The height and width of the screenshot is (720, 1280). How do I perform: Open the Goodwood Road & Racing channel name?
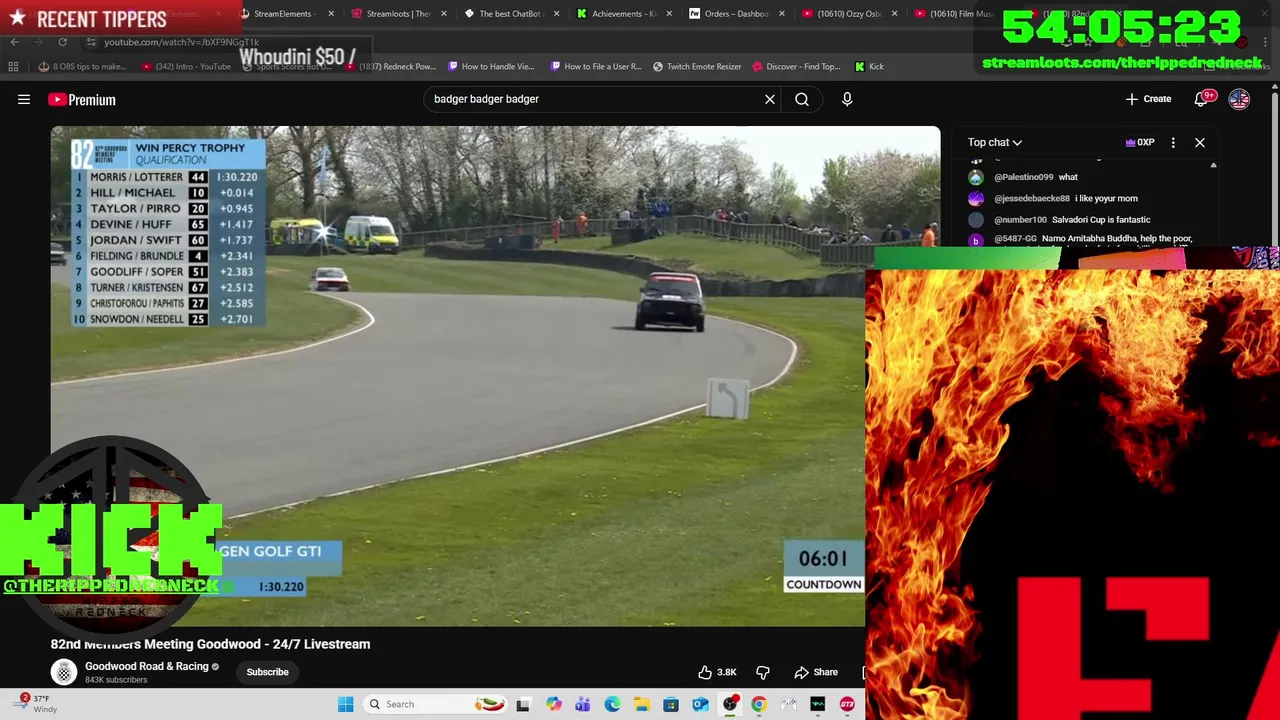click(x=147, y=666)
